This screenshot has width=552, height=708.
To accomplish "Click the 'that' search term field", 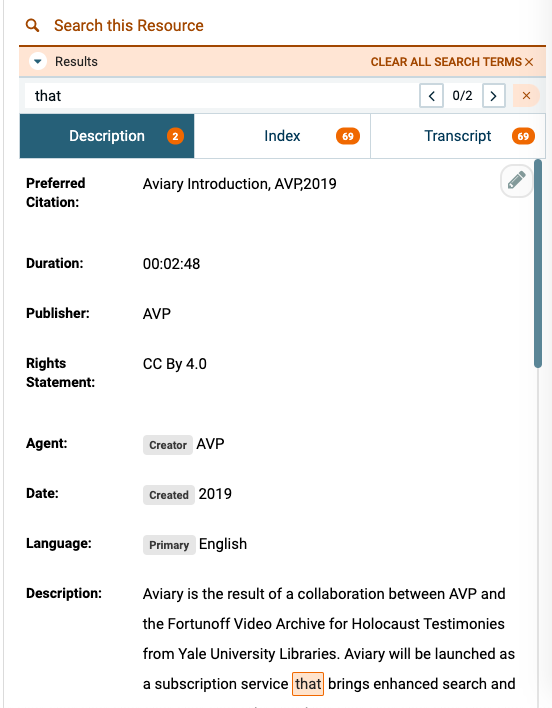I will [x=221, y=96].
